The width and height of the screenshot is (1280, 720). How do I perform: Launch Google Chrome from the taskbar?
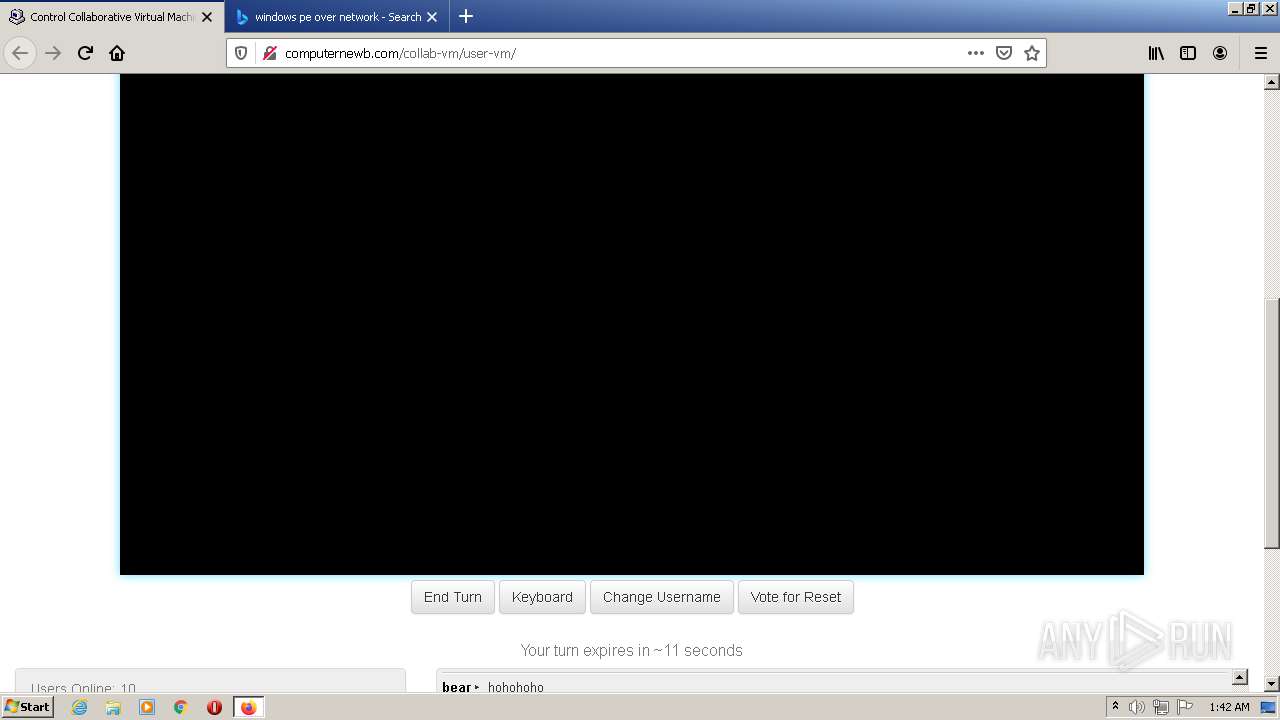pos(181,707)
